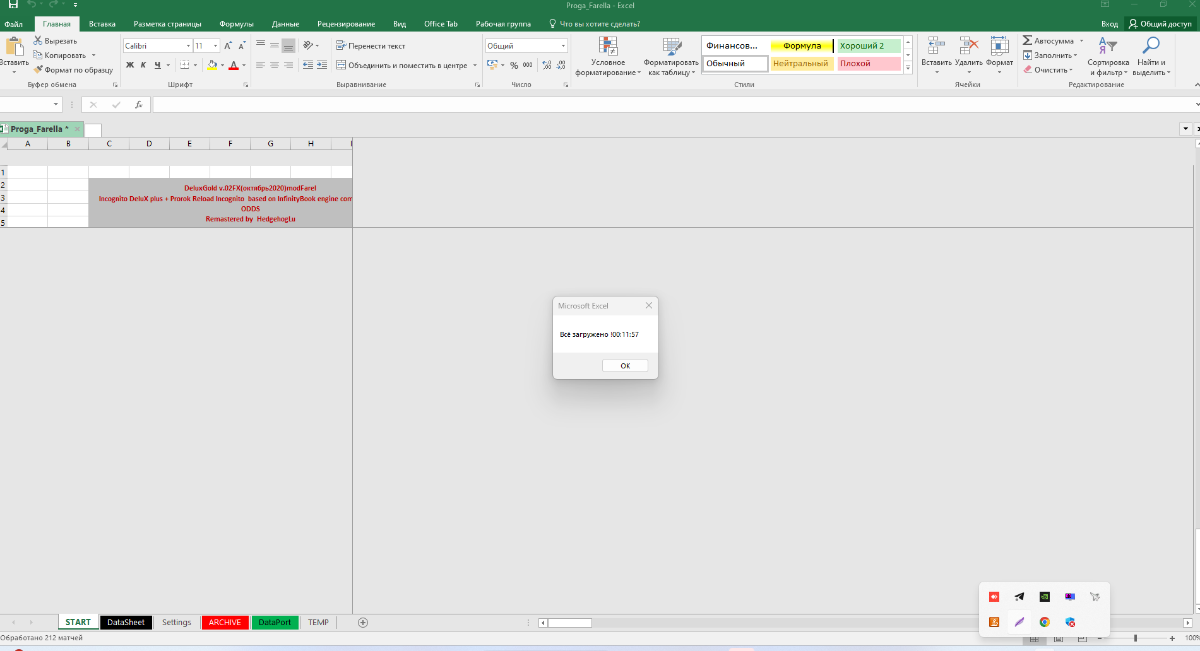Click the Paste (Вставить) clipboard icon

[14, 46]
